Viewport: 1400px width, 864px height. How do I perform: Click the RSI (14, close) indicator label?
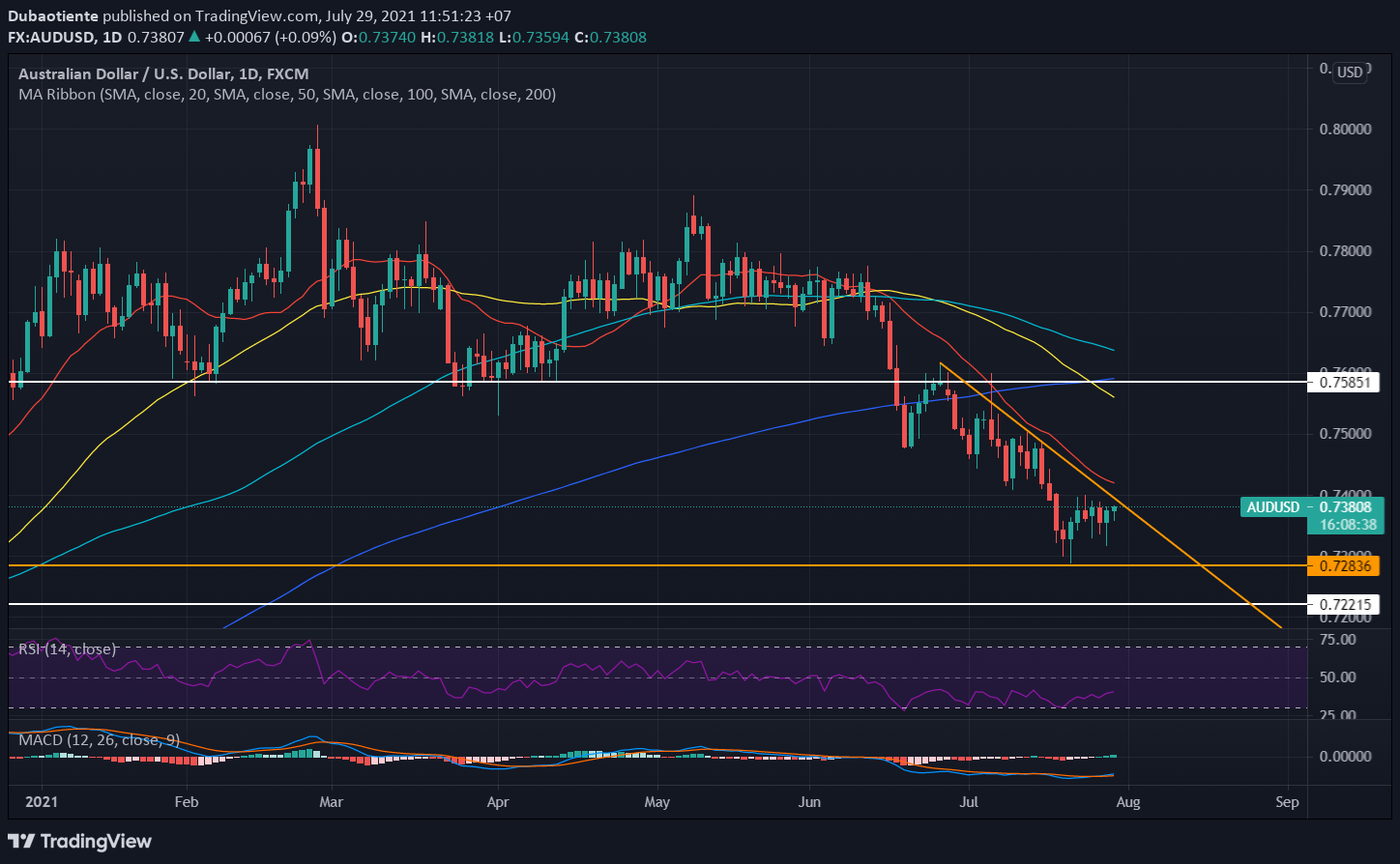67,648
